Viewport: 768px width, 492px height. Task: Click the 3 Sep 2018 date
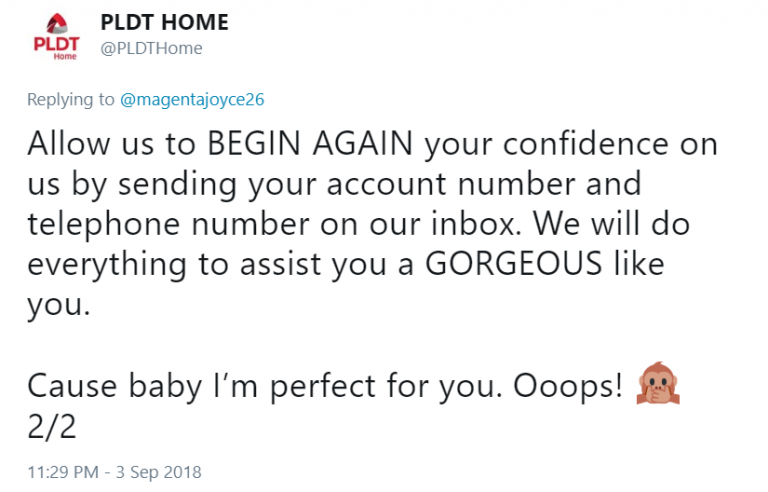pyautogui.click(x=159, y=472)
